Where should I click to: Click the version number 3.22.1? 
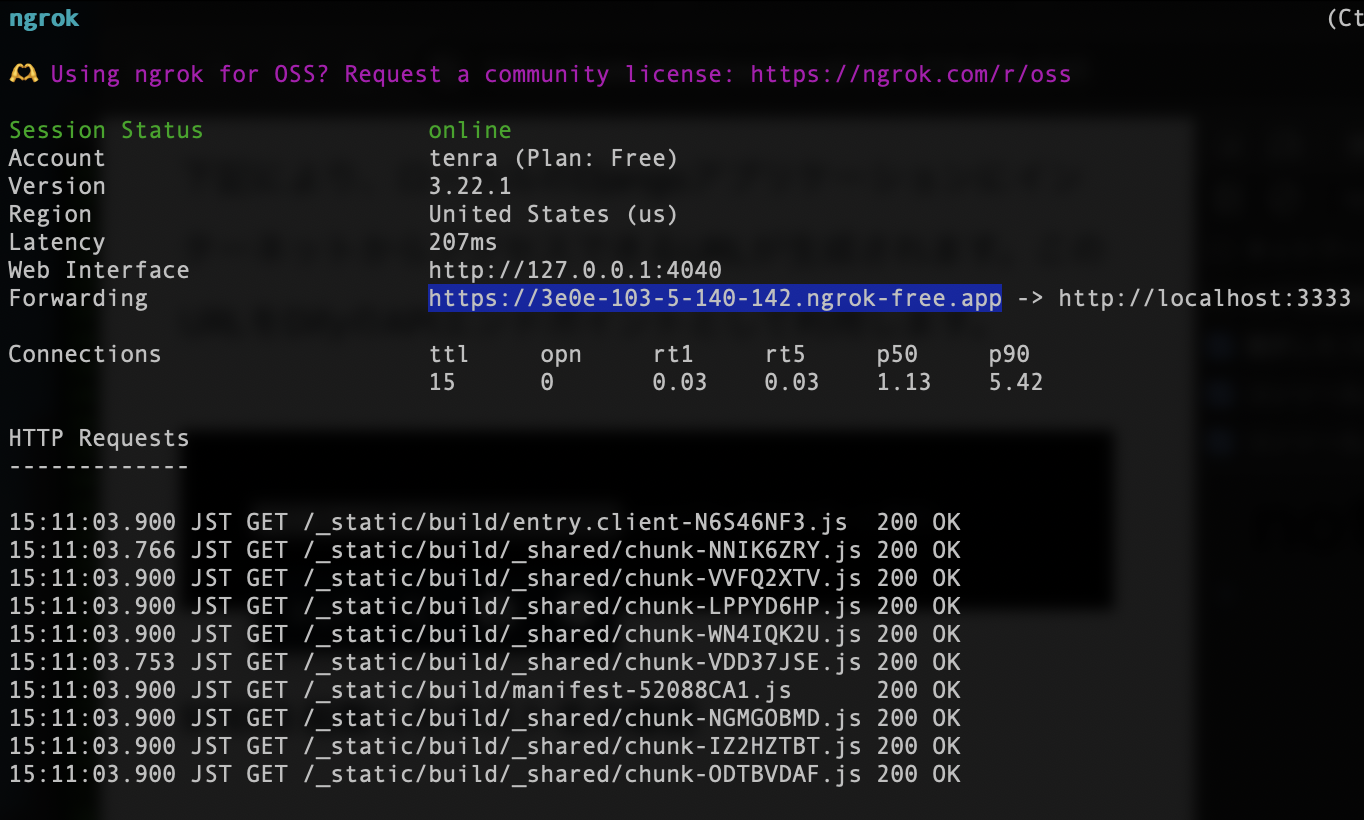point(470,186)
